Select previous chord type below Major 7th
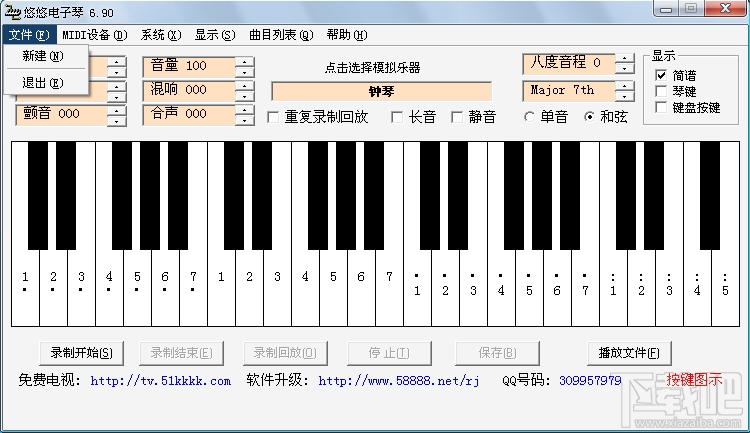750x433 pixels. 624,96
